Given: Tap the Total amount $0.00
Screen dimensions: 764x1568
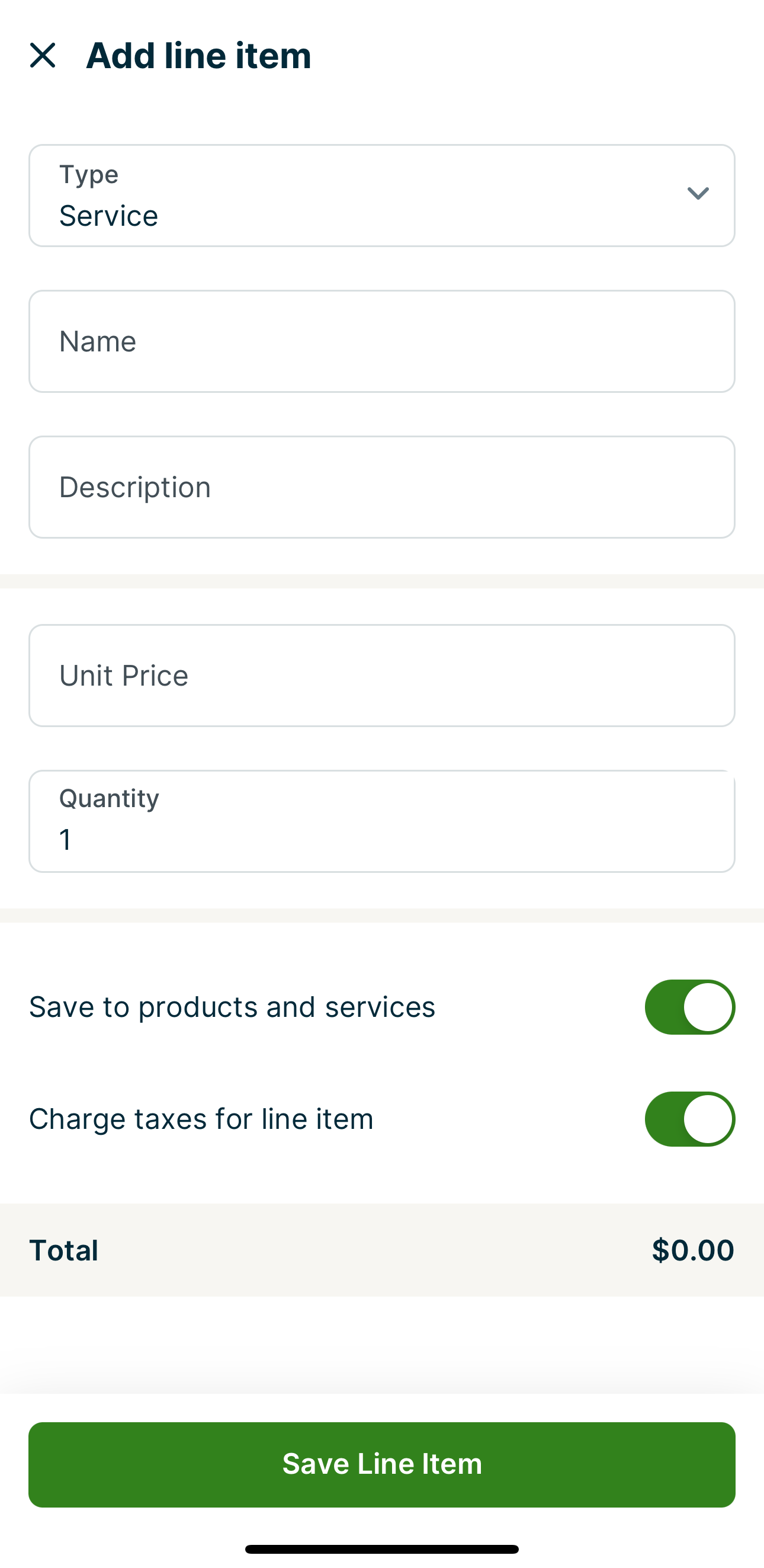Looking at the screenshot, I should pos(692,1250).
